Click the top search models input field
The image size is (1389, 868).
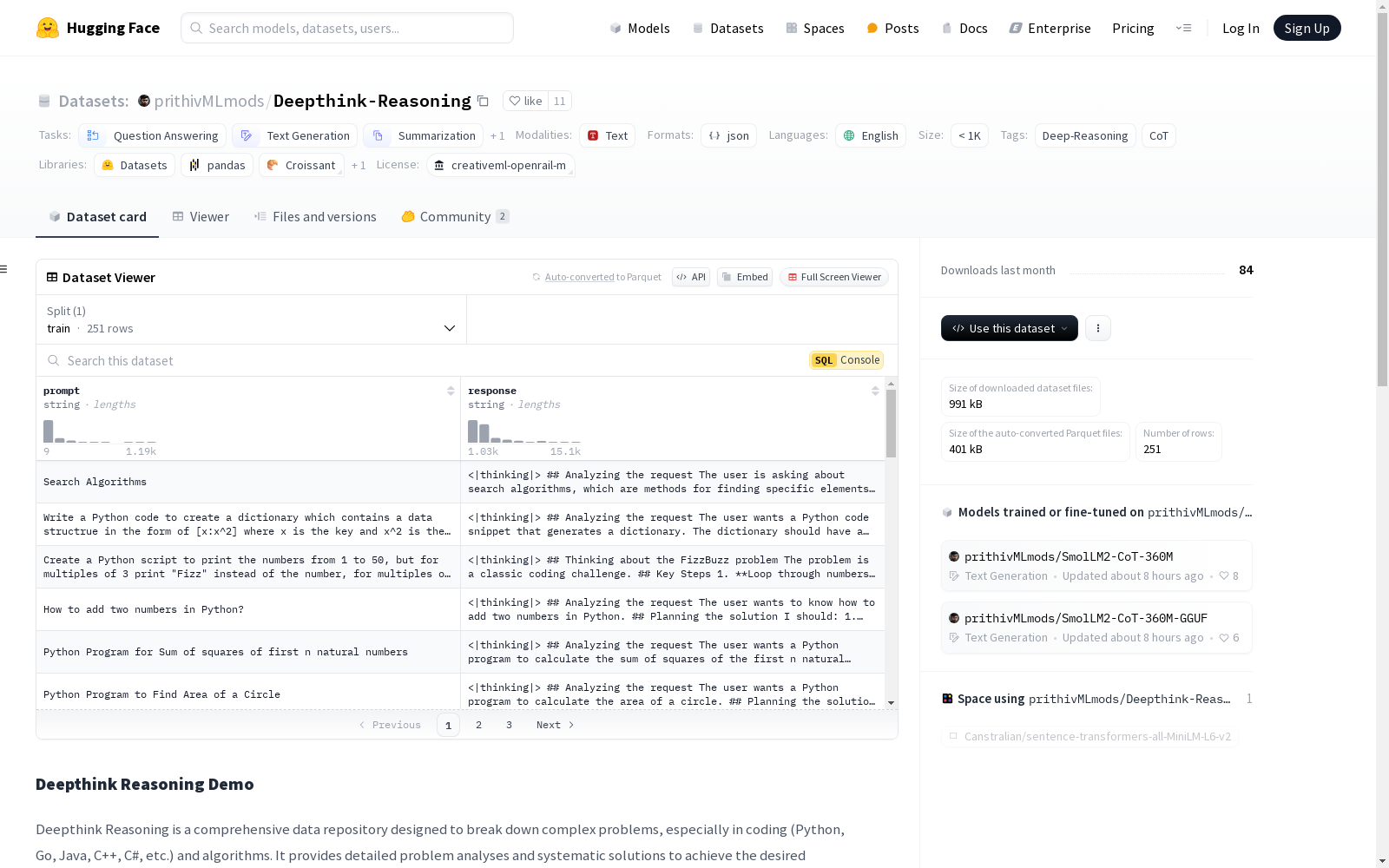347,28
